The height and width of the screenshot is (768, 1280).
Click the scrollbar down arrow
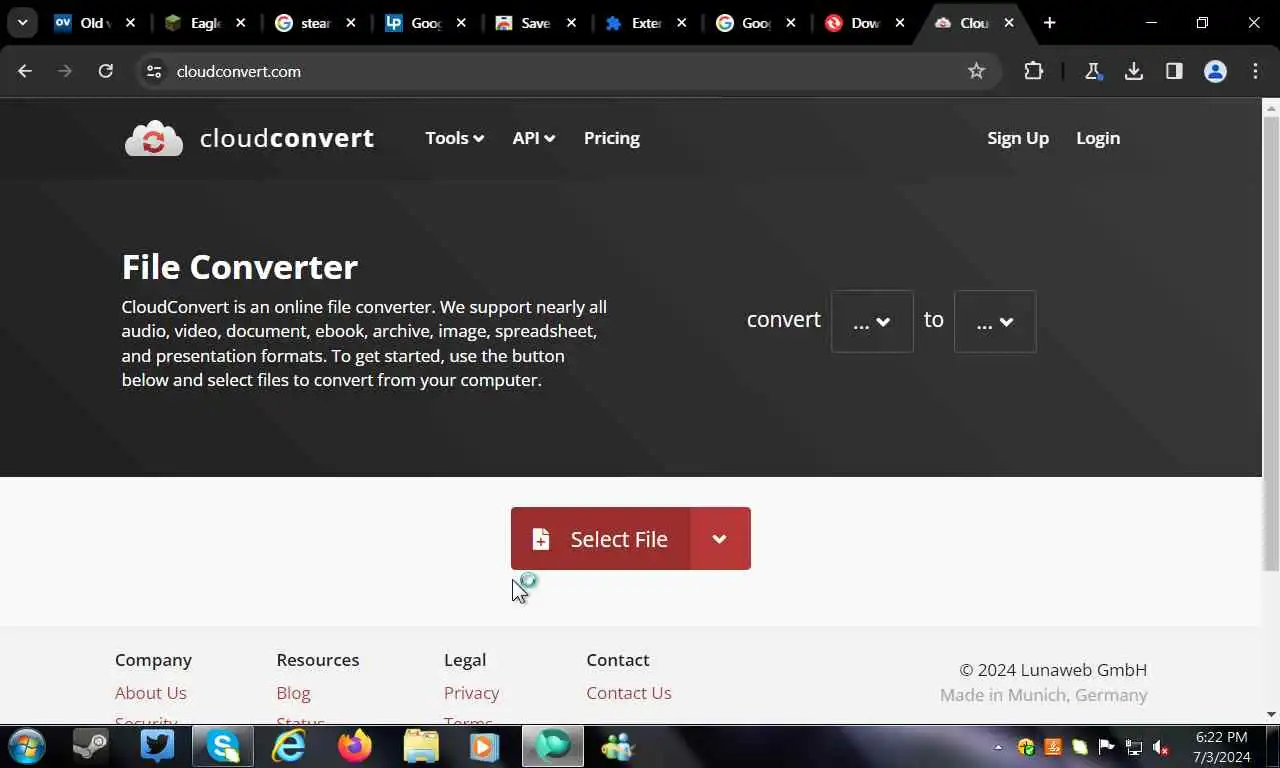[x=1271, y=714]
